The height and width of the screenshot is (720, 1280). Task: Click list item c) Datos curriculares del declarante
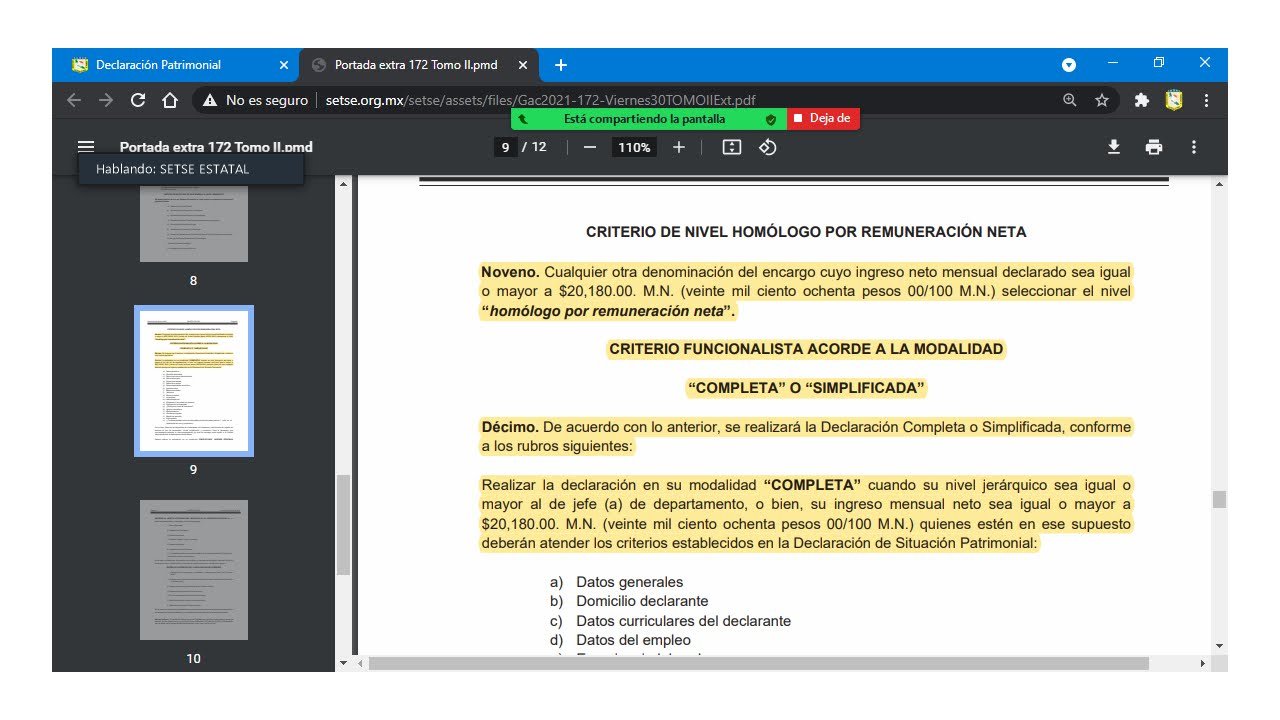pos(670,621)
